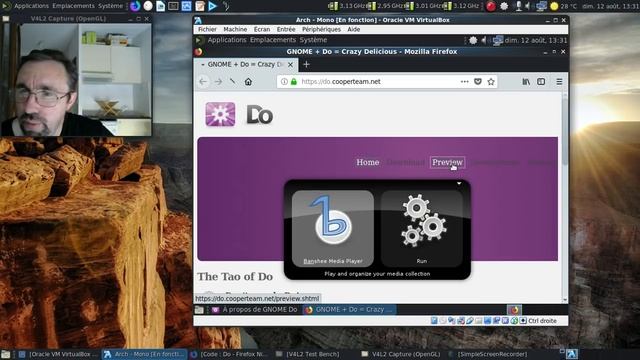Open a new Firefox tab with plus button
This screenshot has height=360, width=640.
pos(306,64)
